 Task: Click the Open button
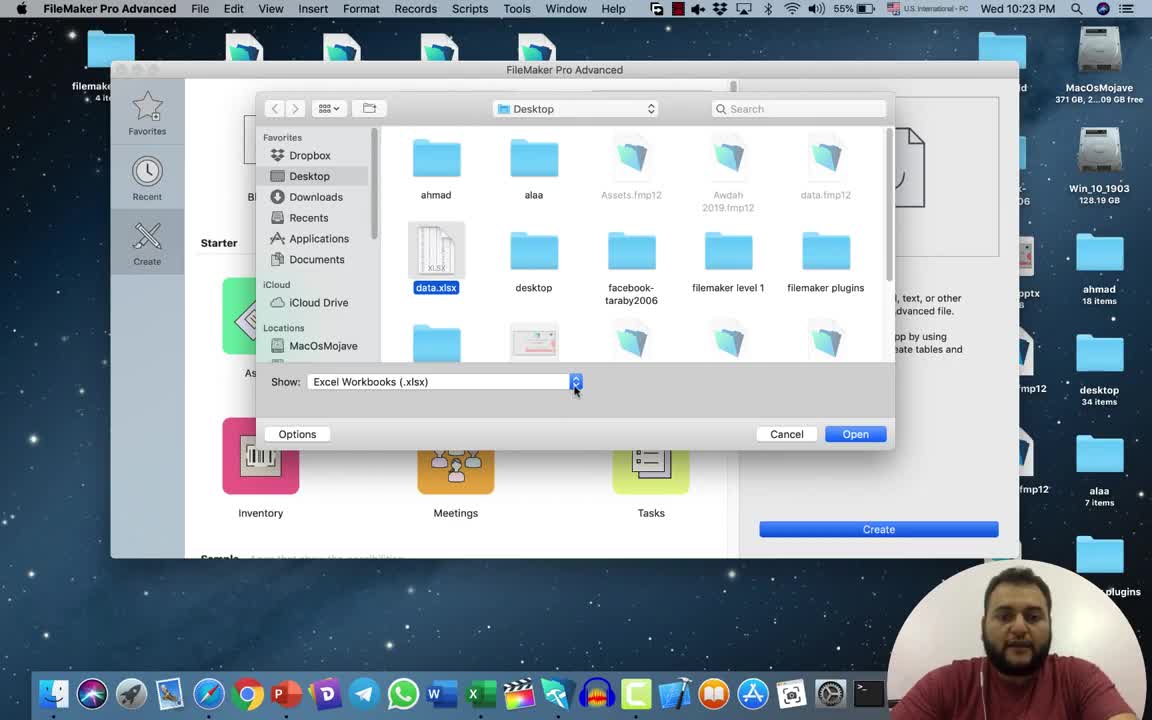[855, 434]
